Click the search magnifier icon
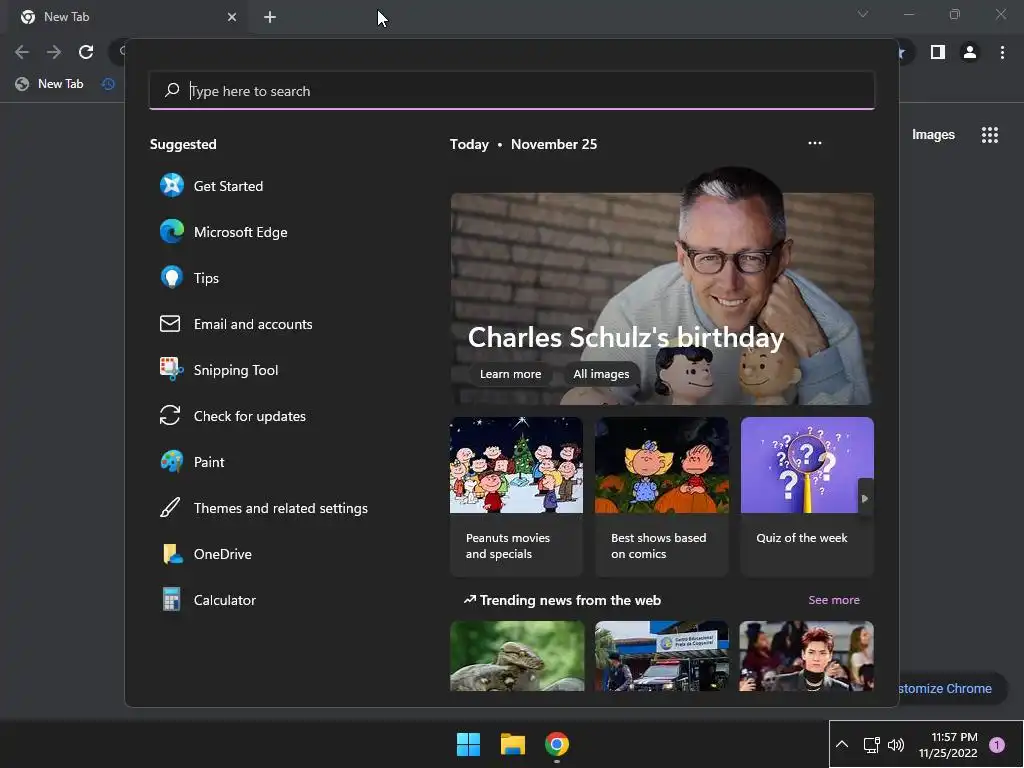Screen dimensions: 1024x768 pos(172,90)
